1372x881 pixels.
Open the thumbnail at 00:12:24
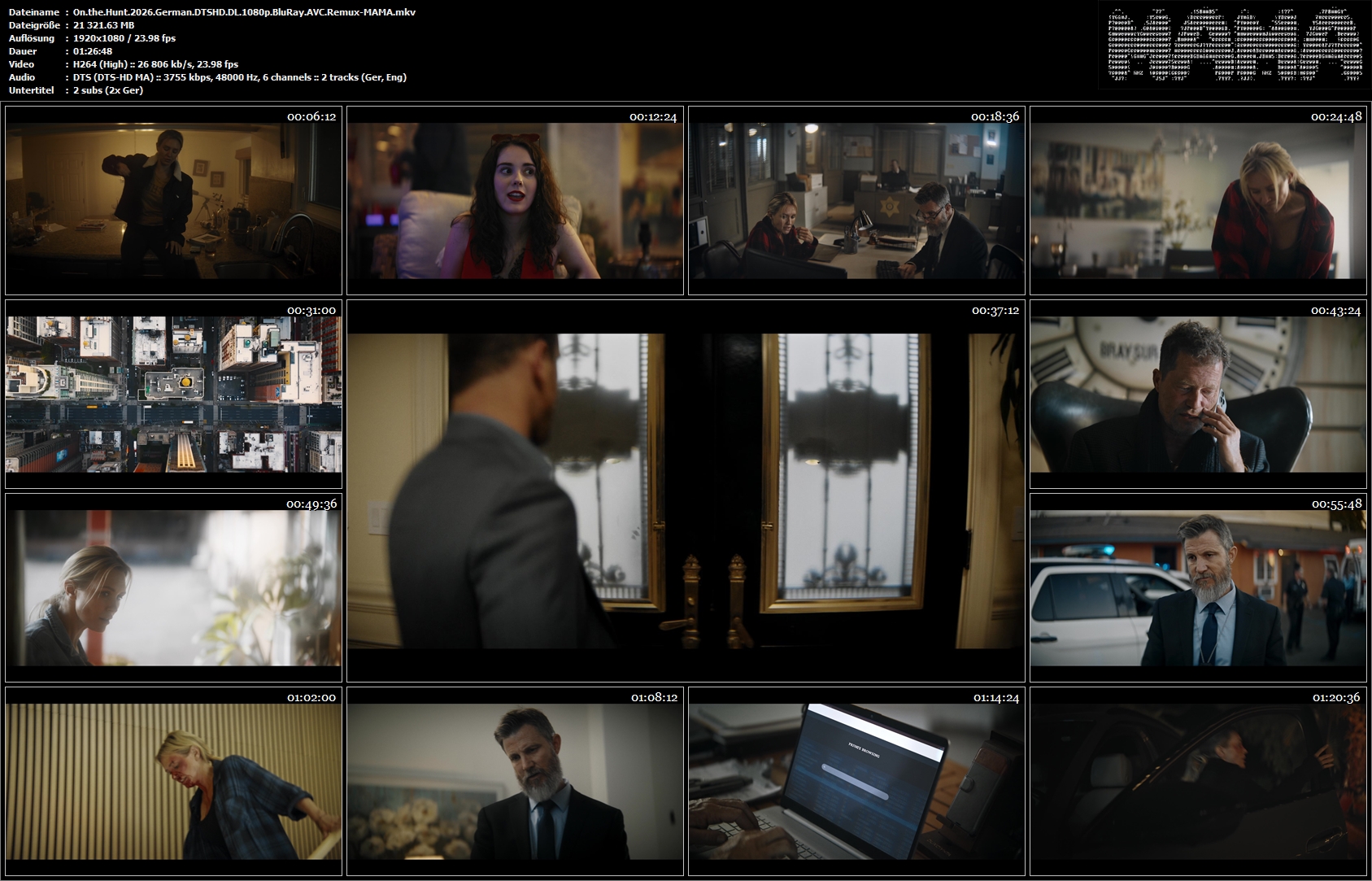tap(515, 200)
